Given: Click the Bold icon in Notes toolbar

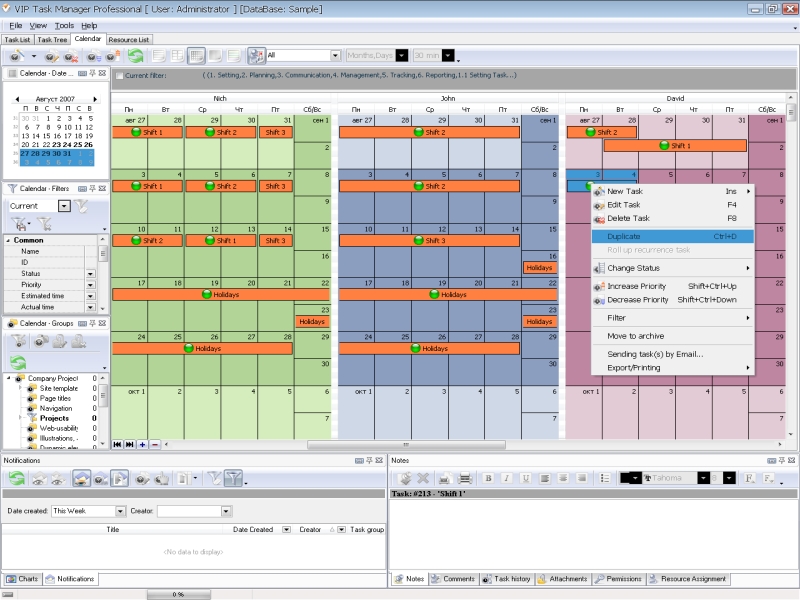Looking at the screenshot, I should click(488, 478).
